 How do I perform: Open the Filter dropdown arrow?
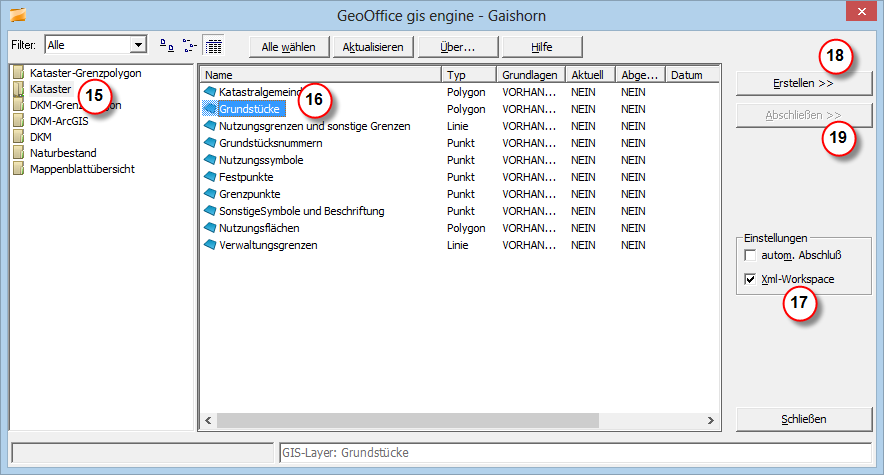tap(138, 45)
